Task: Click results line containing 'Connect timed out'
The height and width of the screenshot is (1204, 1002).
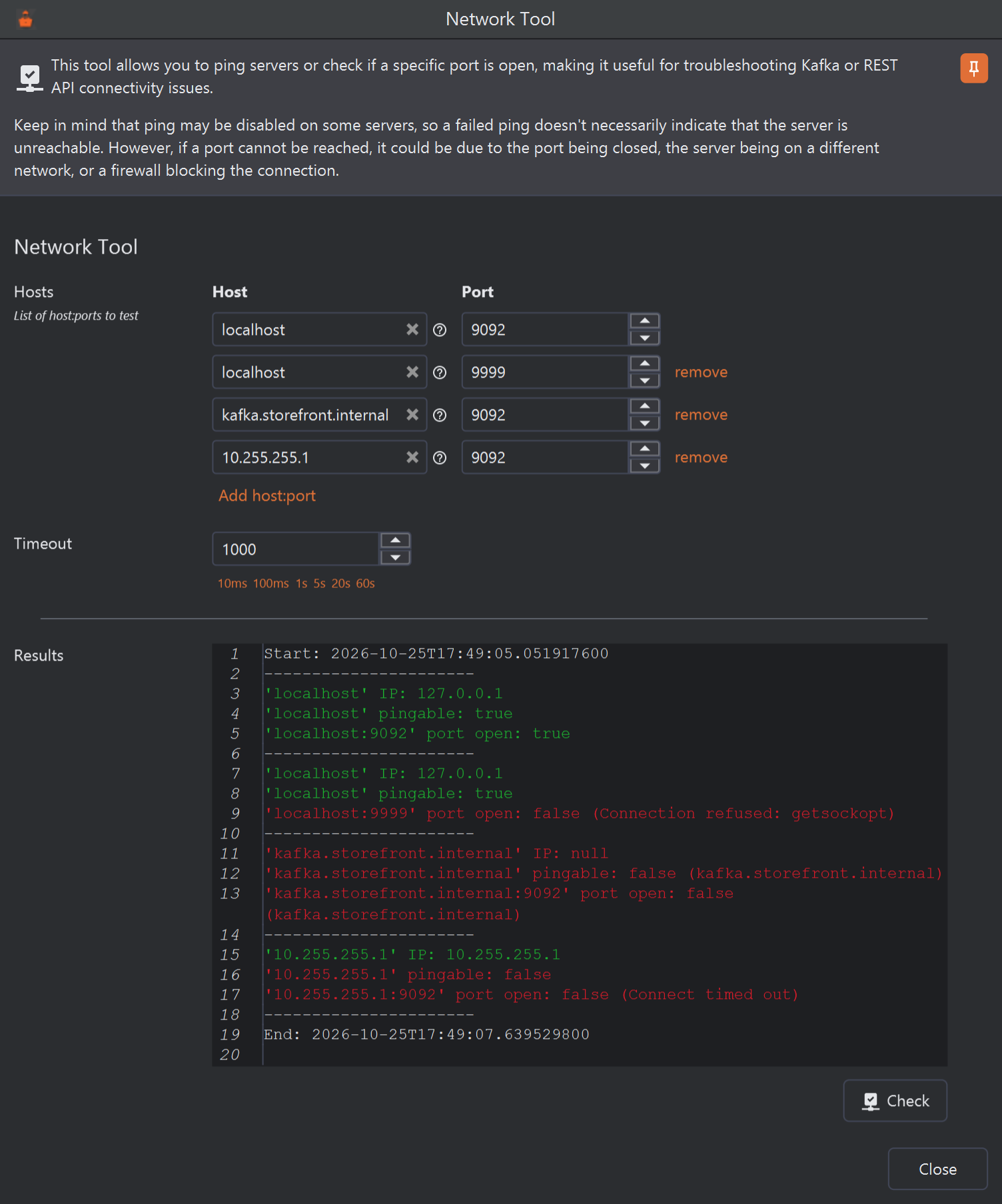Action: 531,994
